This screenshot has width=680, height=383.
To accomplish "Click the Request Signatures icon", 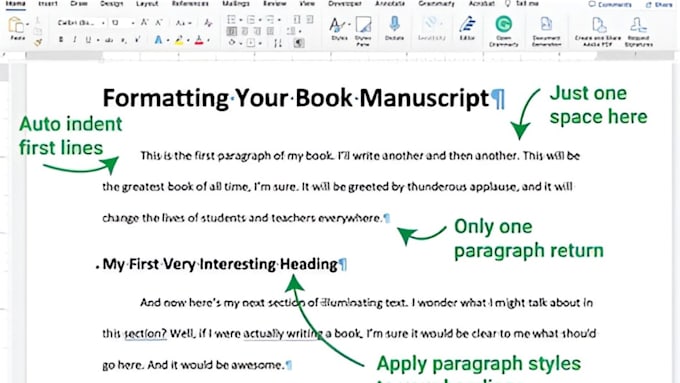I will click(638, 25).
